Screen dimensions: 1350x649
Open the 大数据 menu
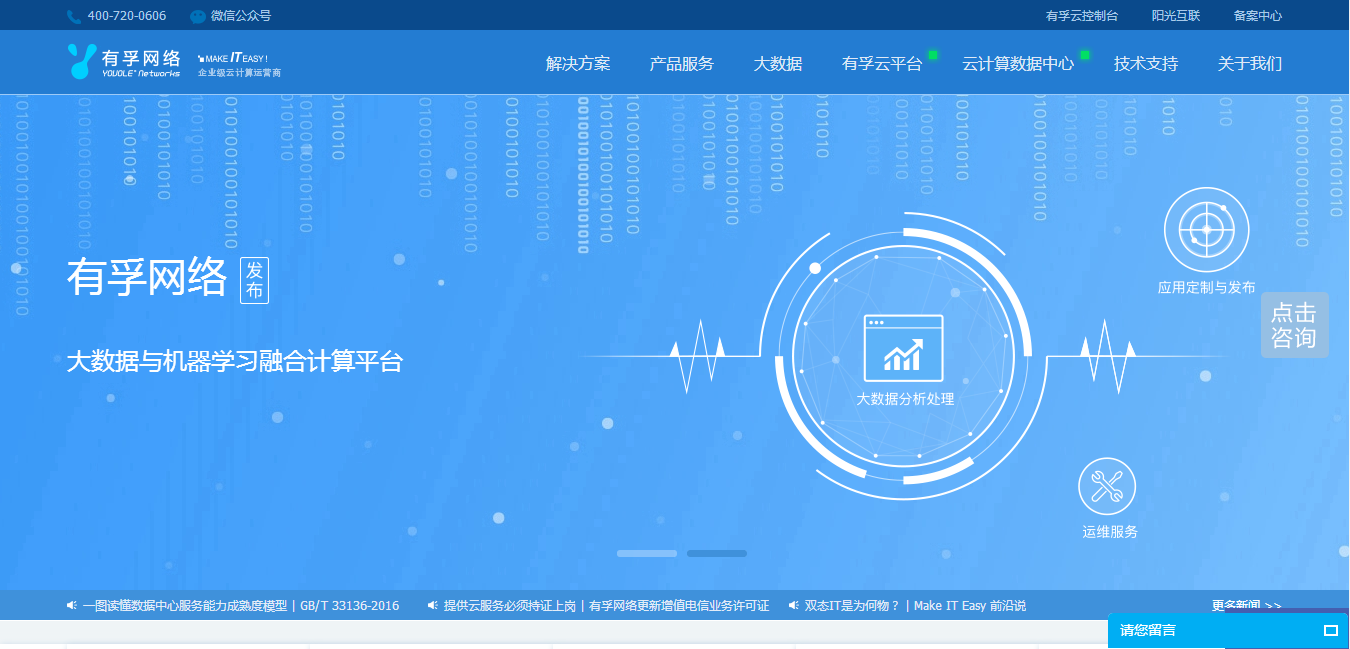click(778, 64)
